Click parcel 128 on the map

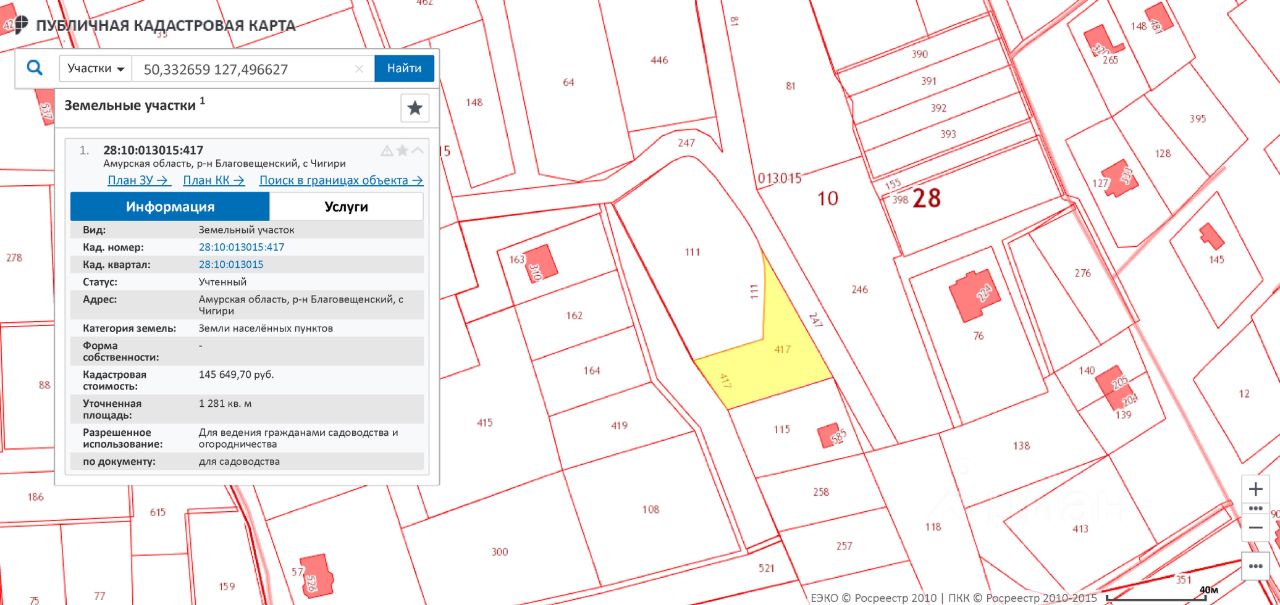[x=1162, y=154]
